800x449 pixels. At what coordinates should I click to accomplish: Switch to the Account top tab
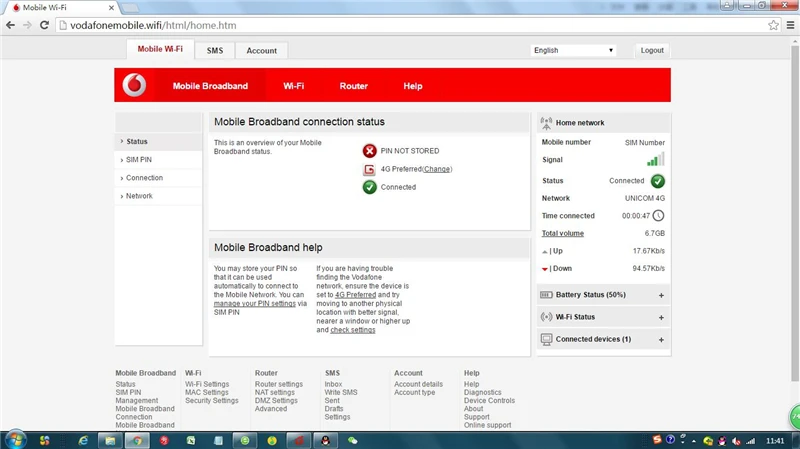pyautogui.click(x=262, y=51)
